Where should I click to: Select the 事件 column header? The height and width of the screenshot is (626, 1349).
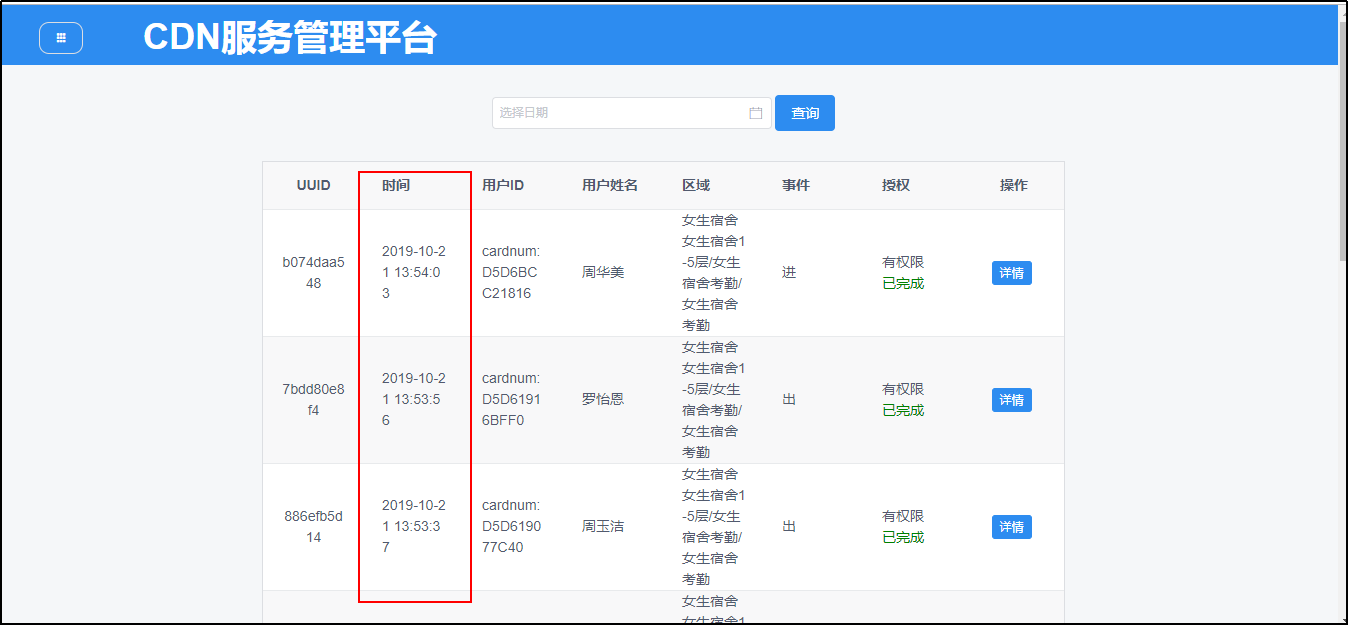(796, 185)
